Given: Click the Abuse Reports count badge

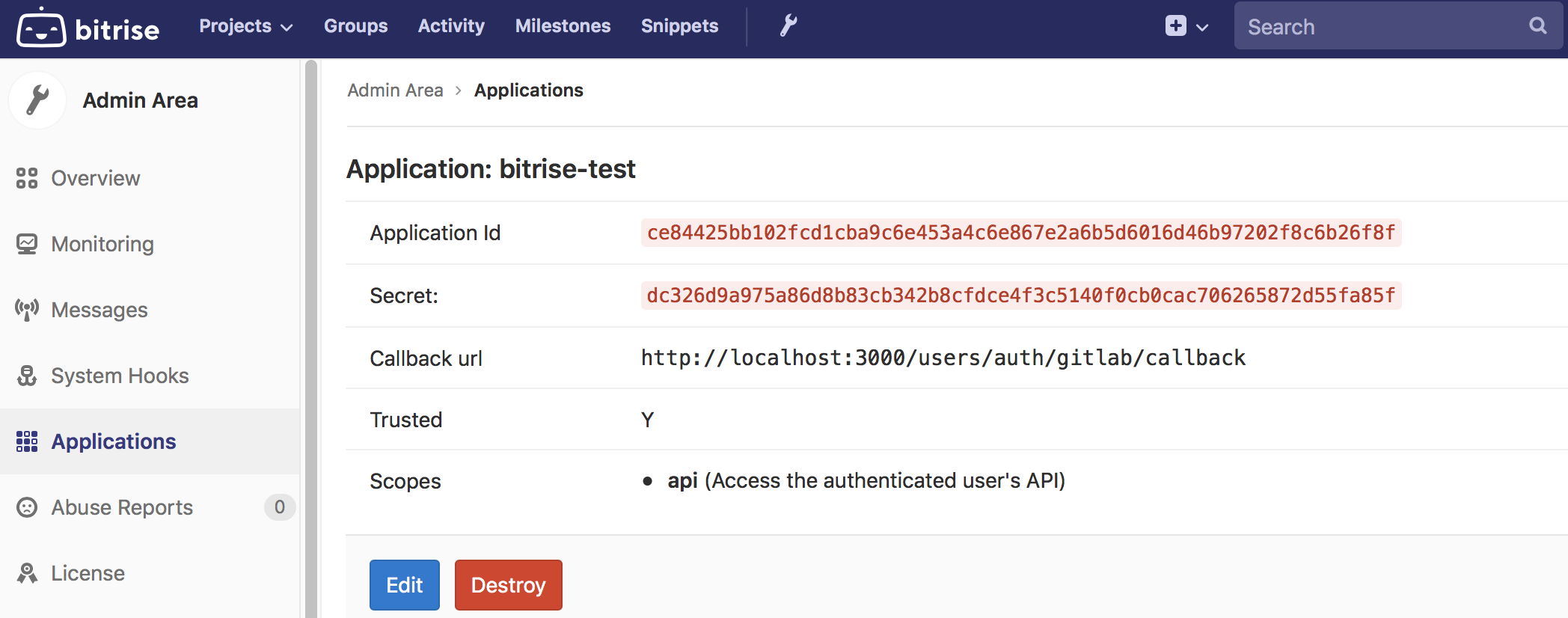Looking at the screenshot, I should click(x=279, y=507).
